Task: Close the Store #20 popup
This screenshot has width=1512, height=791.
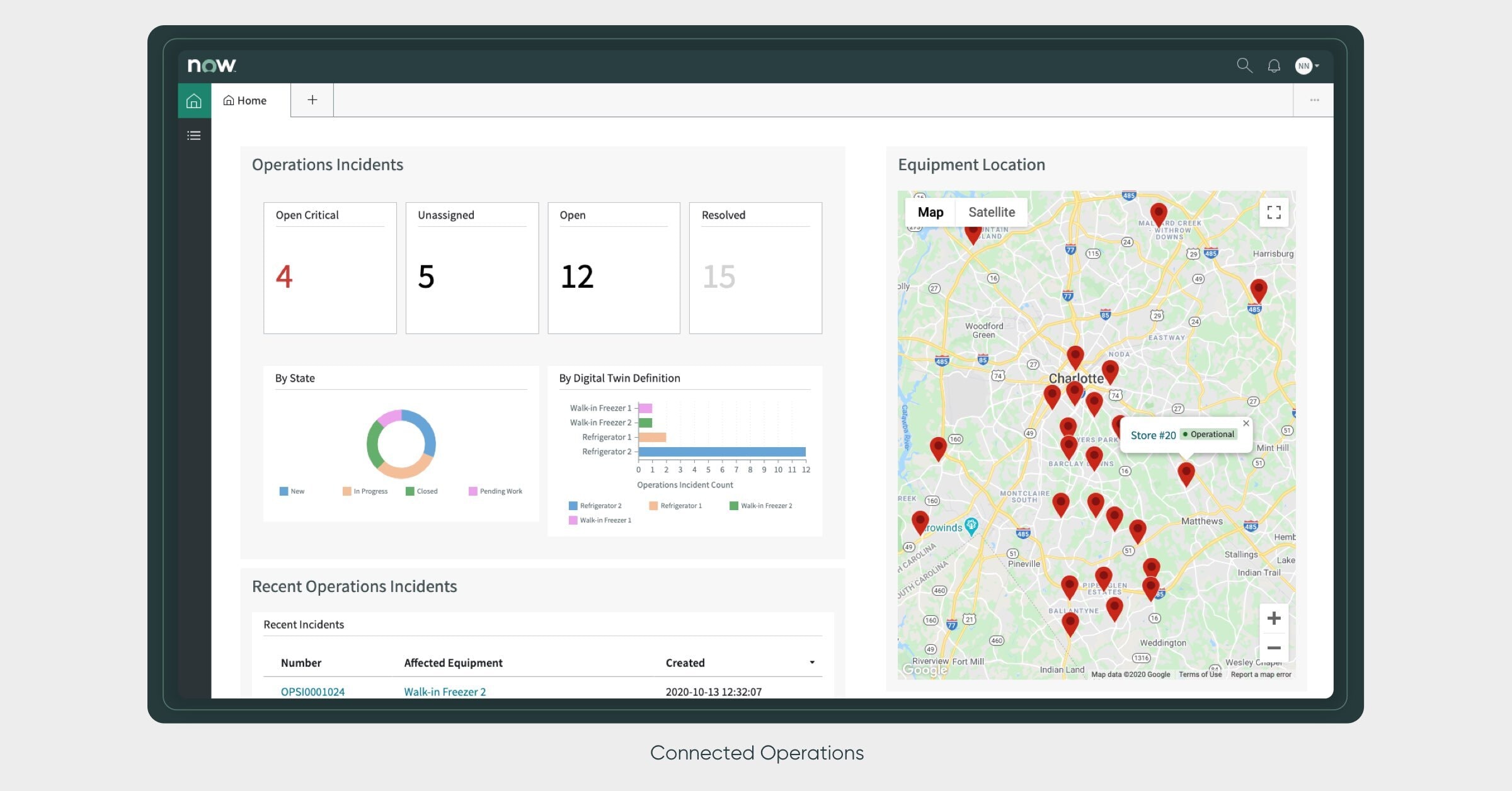Action: tap(1246, 423)
